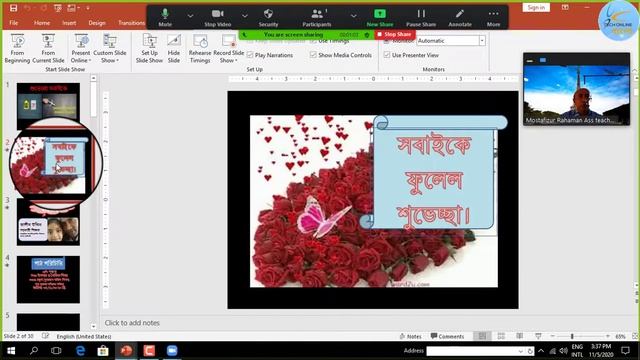Select slide 1 thumbnail

tap(48, 106)
